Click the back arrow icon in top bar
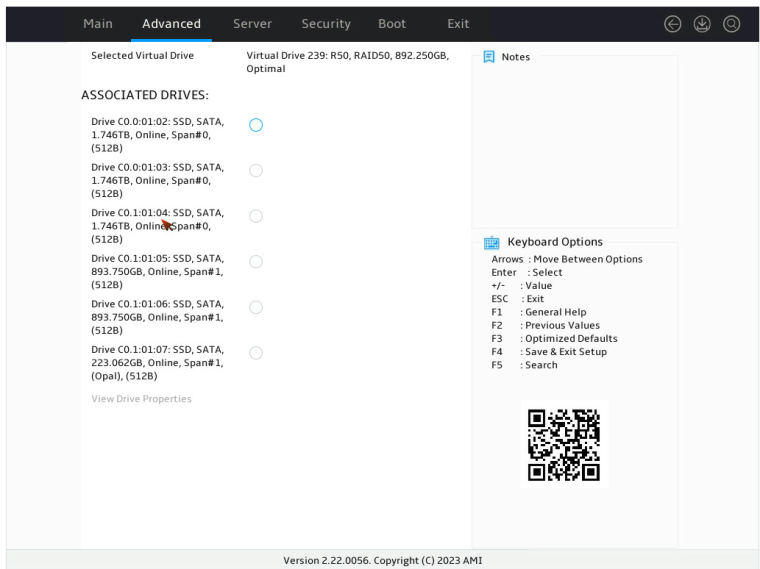This screenshot has width=760, height=569. coord(672,24)
